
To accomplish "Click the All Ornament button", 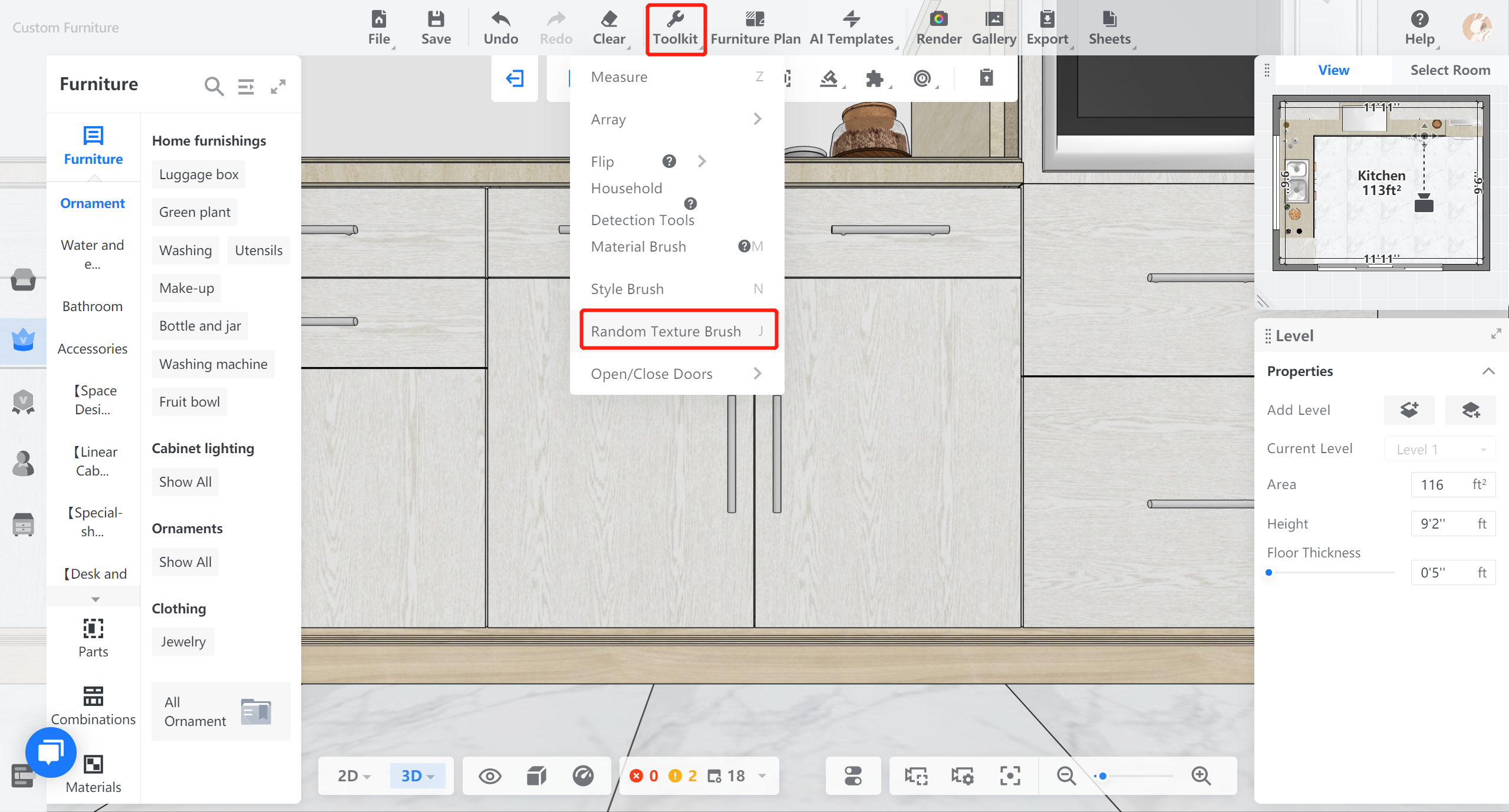I will pos(220,711).
